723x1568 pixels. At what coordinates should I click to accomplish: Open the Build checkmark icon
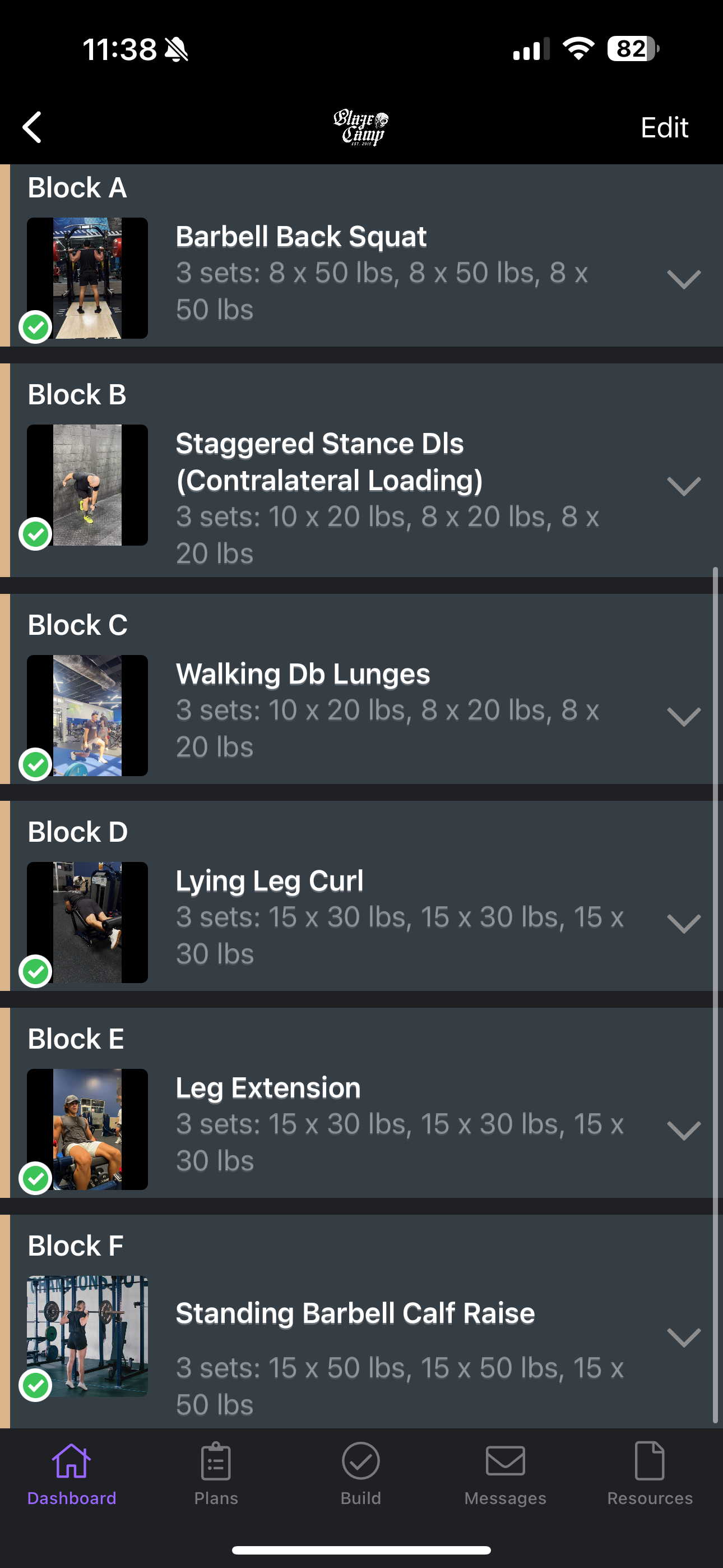(361, 1461)
